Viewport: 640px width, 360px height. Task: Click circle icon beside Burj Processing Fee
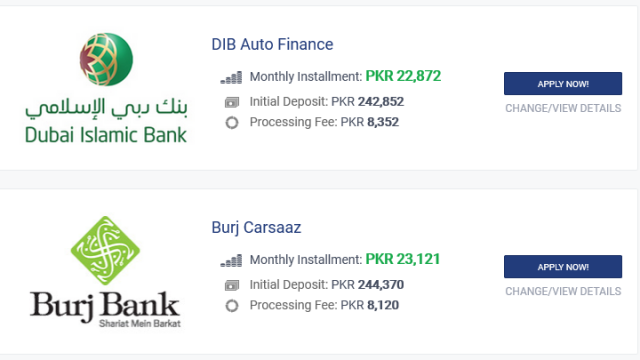point(232,306)
